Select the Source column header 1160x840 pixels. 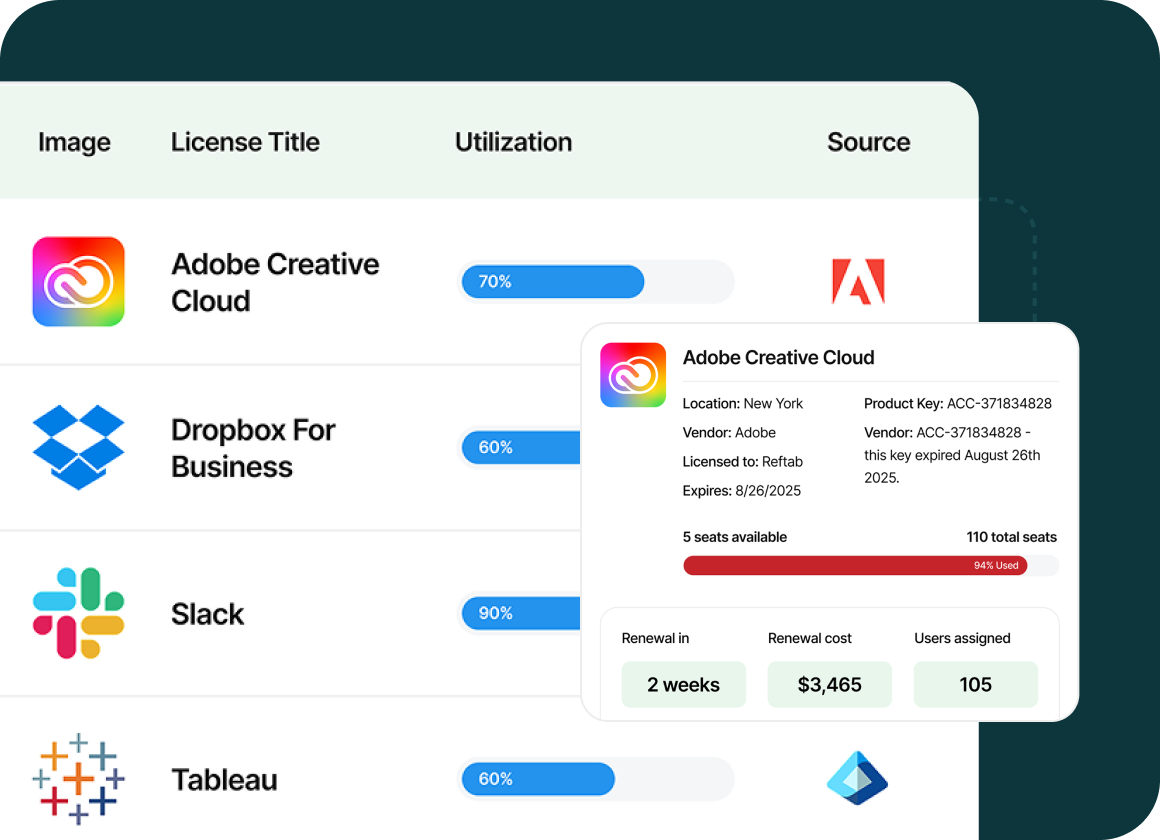click(x=868, y=142)
